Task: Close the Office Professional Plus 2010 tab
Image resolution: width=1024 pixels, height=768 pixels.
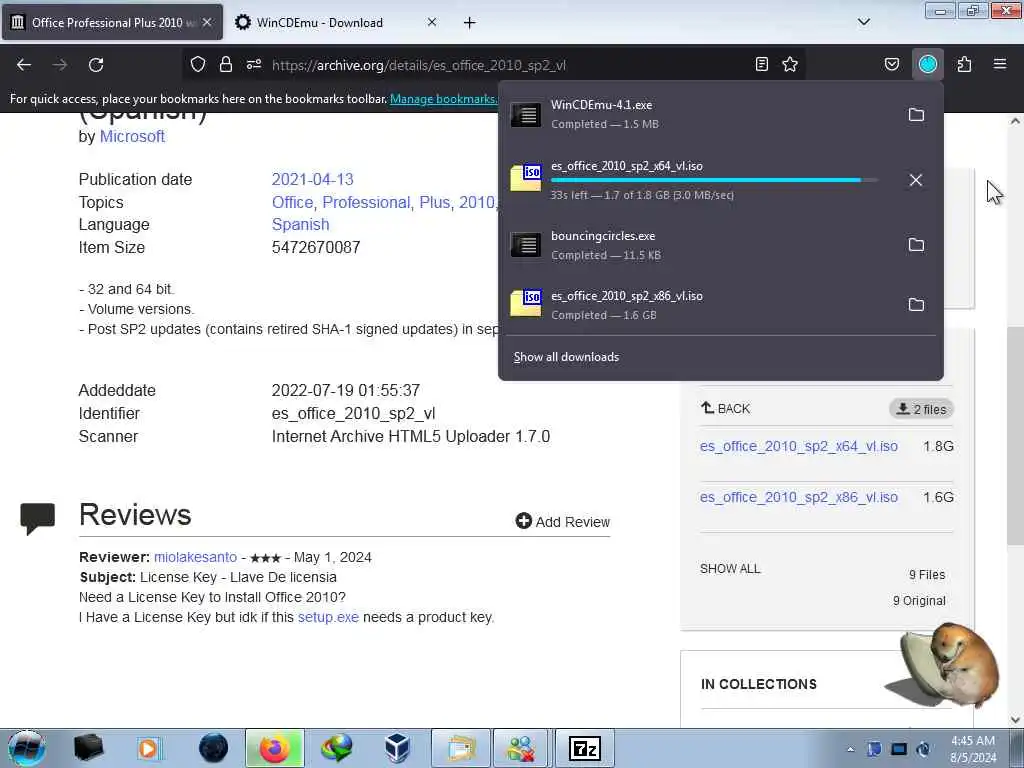Action: tap(206, 22)
